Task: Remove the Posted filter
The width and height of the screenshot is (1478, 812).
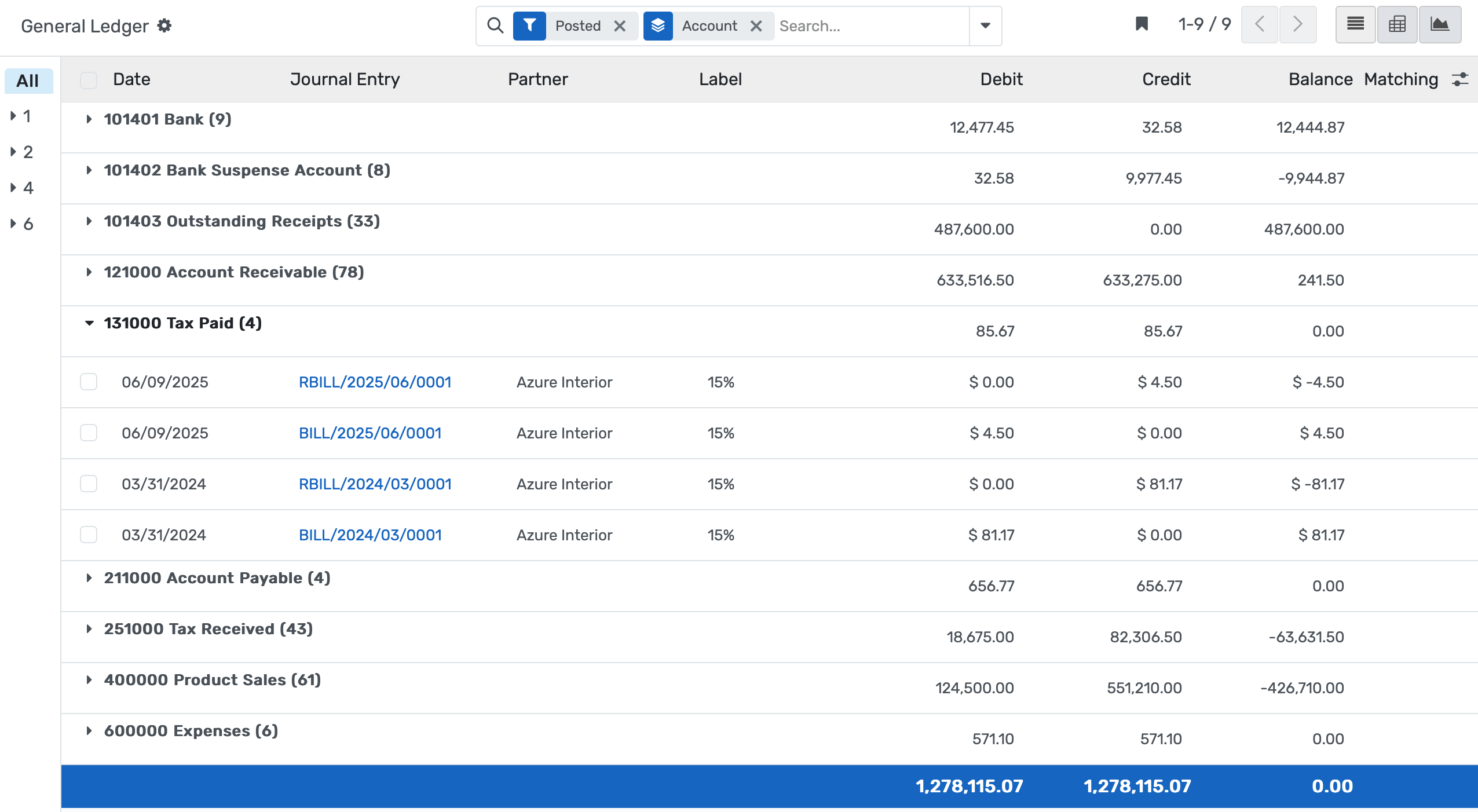Action: click(x=621, y=25)
